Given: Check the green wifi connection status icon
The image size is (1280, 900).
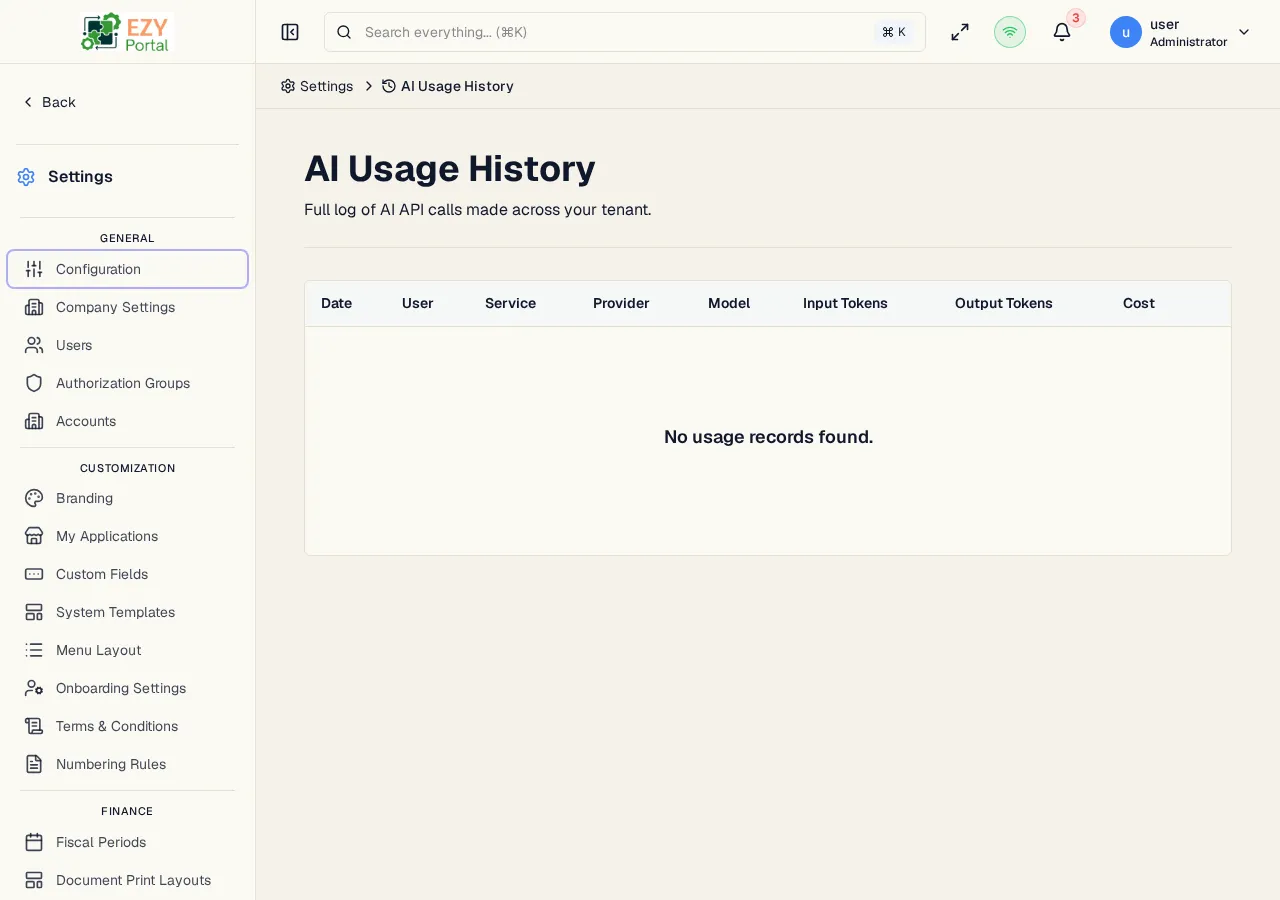Looking at the screenshot, I should [x=1010, y=32].
